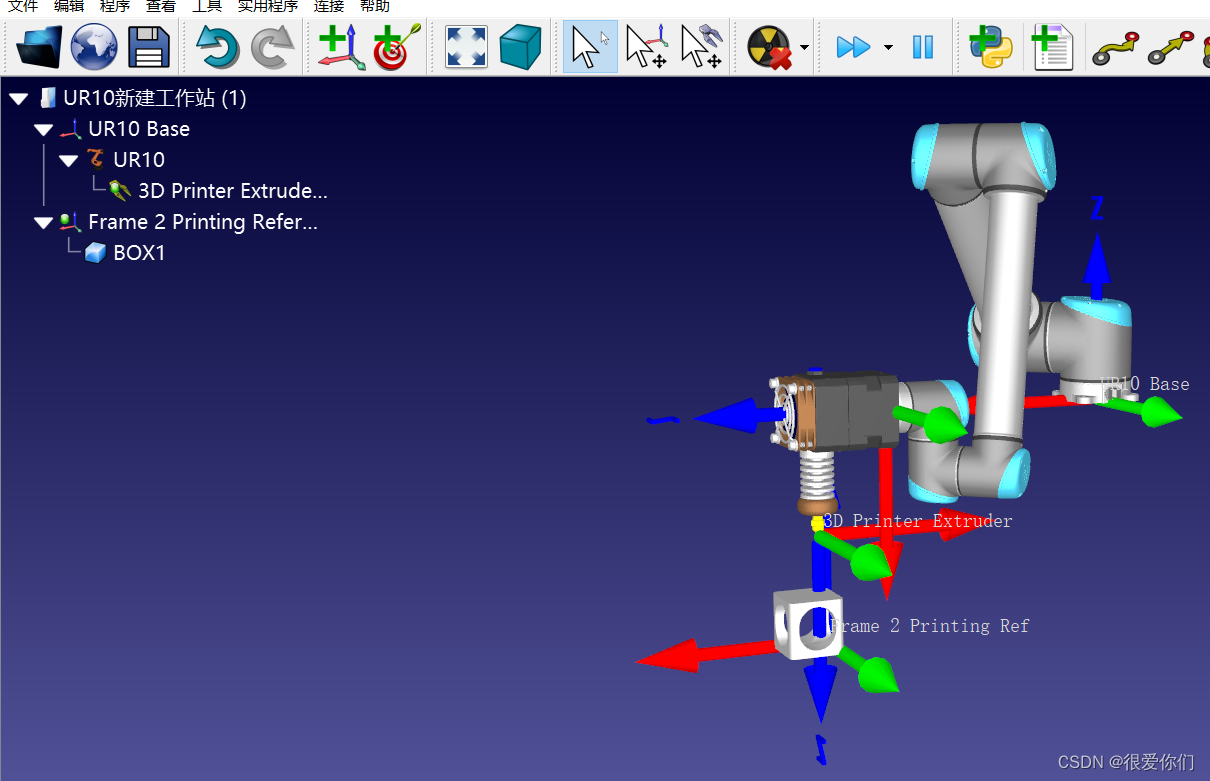Undo the last action

218,46
